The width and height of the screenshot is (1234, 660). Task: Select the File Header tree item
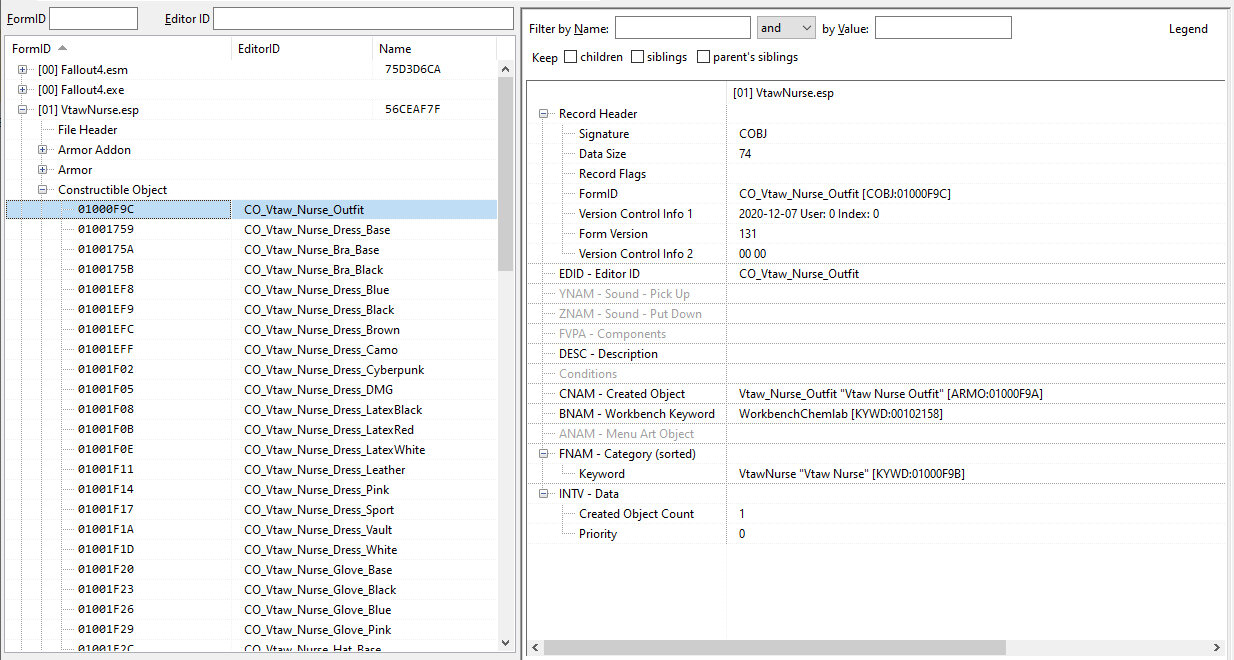coord(87,130)
